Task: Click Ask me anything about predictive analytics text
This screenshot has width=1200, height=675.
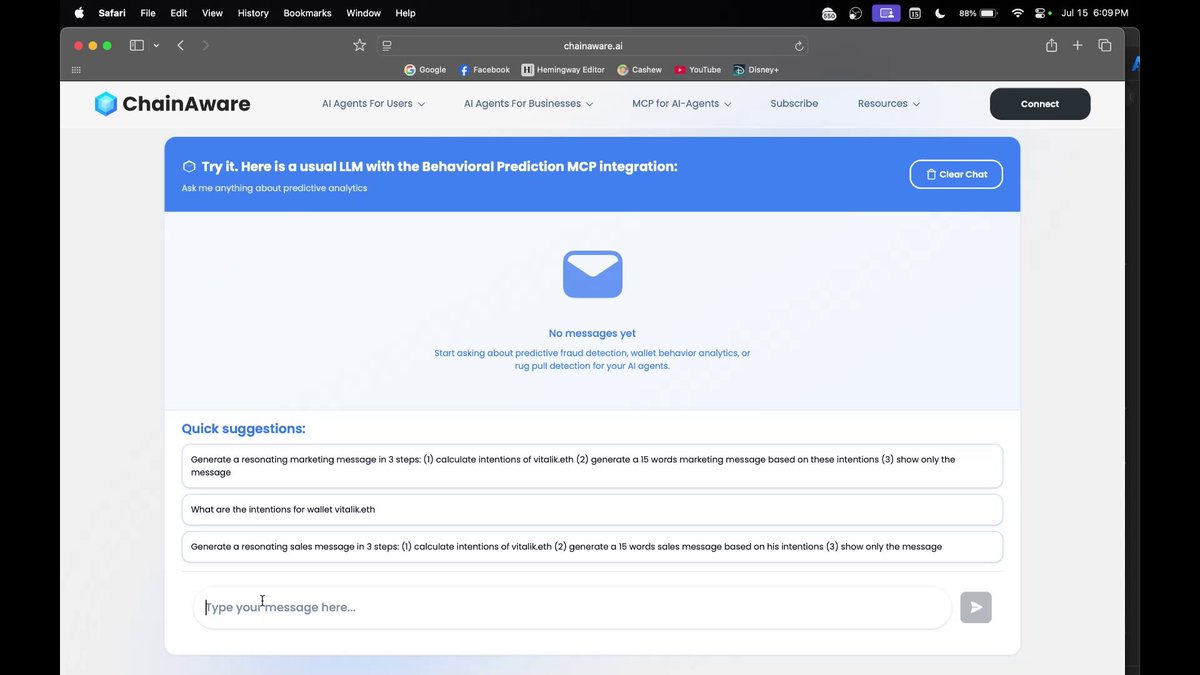Action: click(274, 188)
